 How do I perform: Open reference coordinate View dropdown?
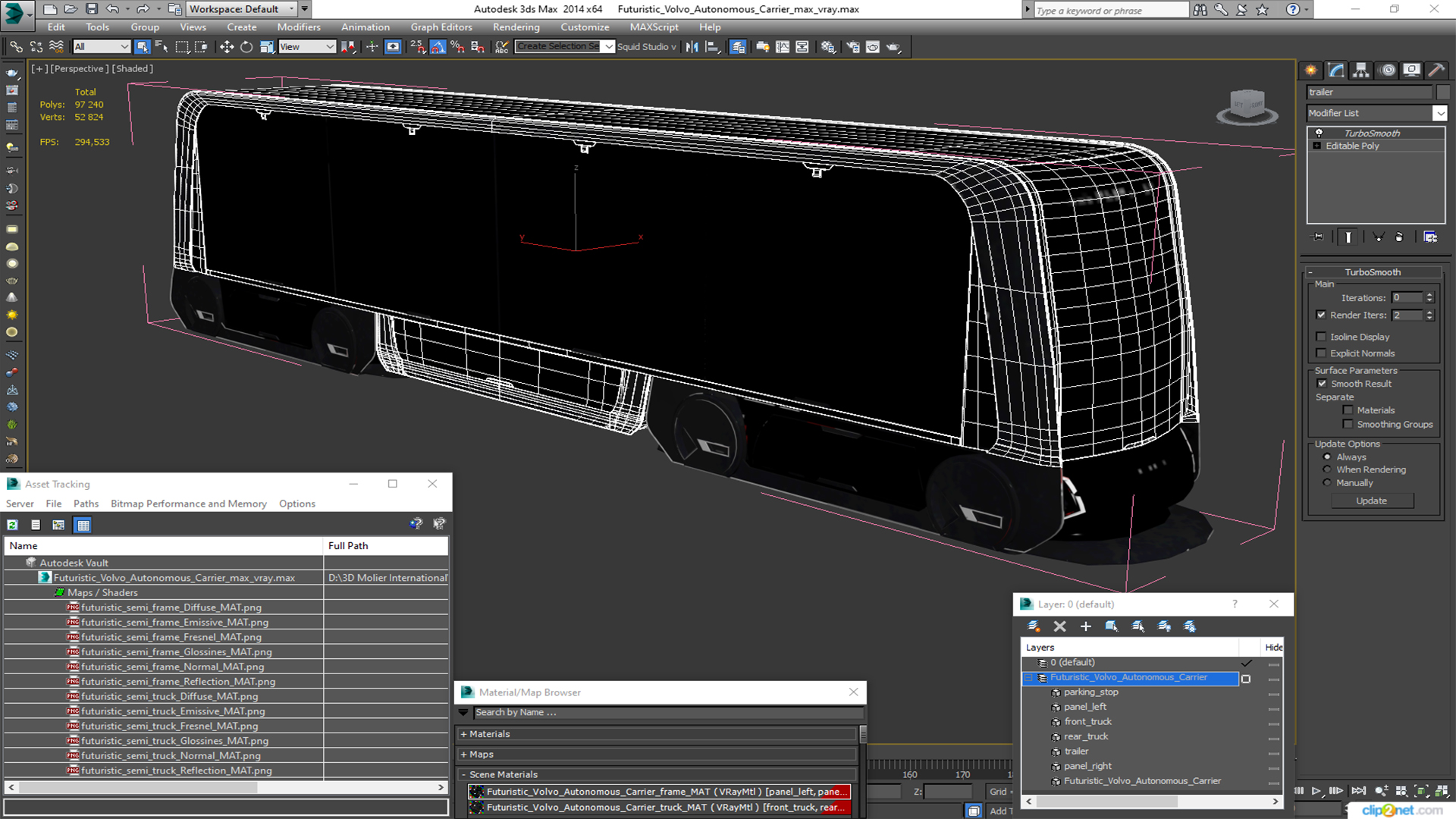click(307, 47)
